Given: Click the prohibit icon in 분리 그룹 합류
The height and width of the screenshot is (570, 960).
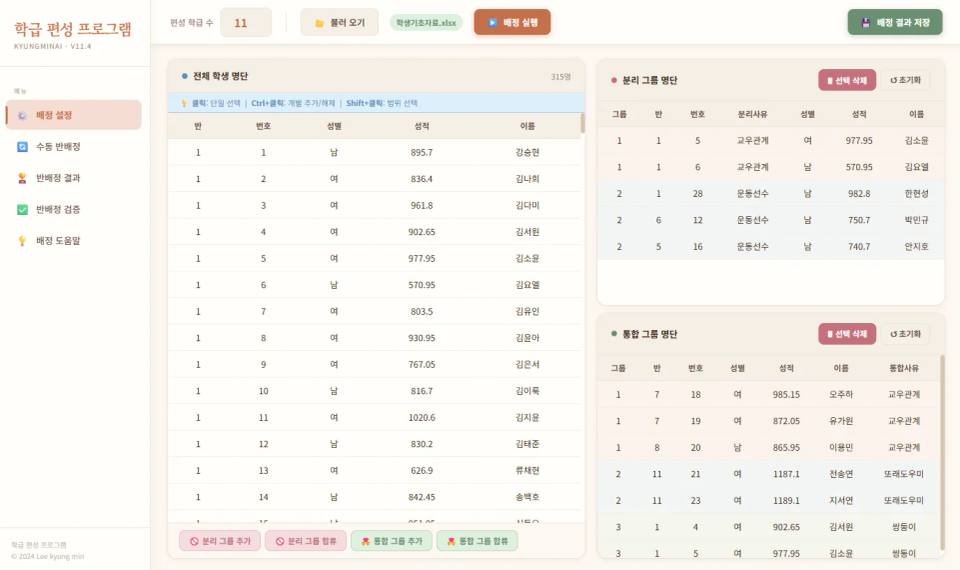Looking at the screenshot, I should click(280, 541).
